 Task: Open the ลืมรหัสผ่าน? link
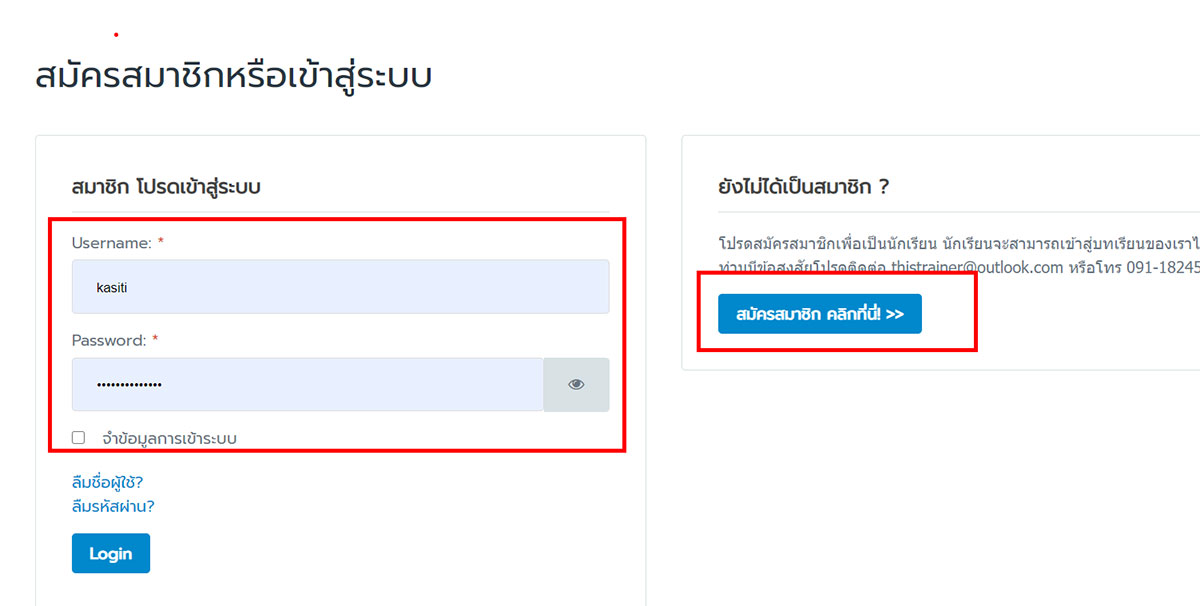113,506
